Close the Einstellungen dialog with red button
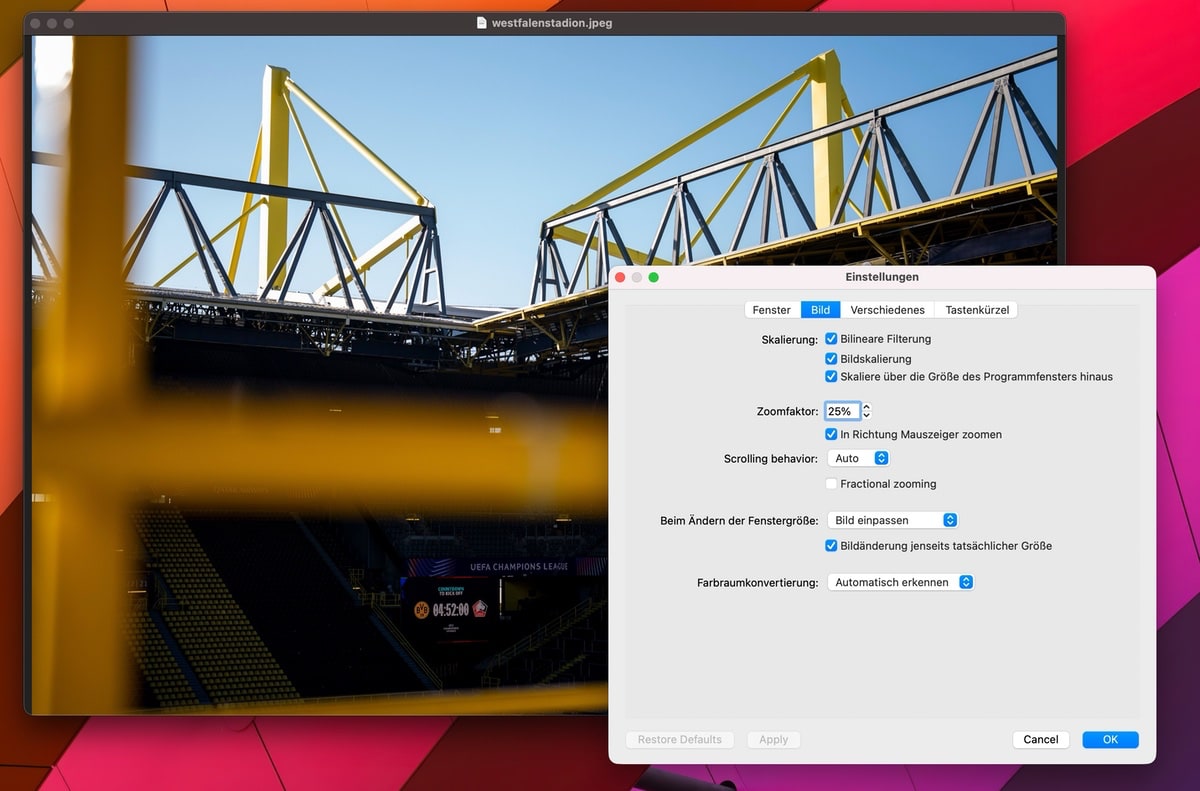Image resolution: width=1200 pixels, height=791 pixels. (x=620, y=277)
